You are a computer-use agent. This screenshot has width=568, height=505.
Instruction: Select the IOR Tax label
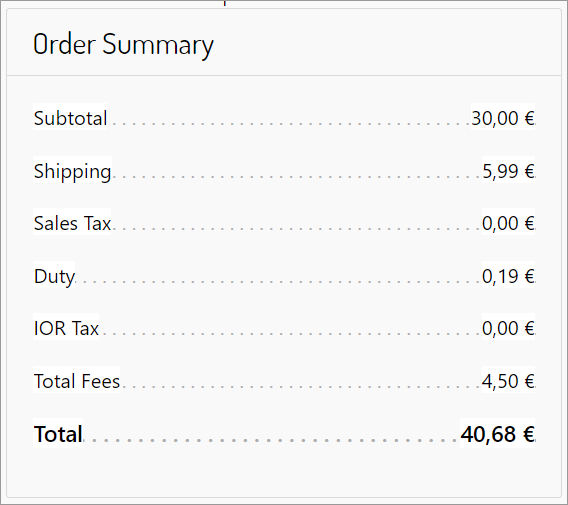click(x=66, y=328)
